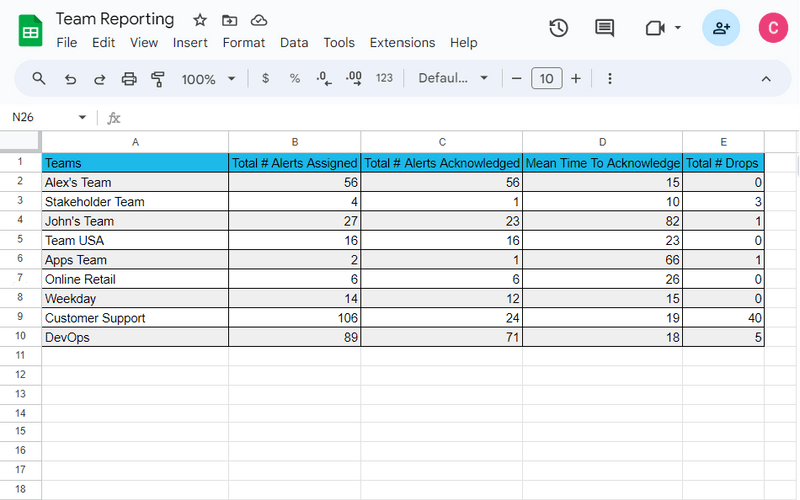Select the Customer Support cell
Screen dimensions: 800x500
(135, 318)
